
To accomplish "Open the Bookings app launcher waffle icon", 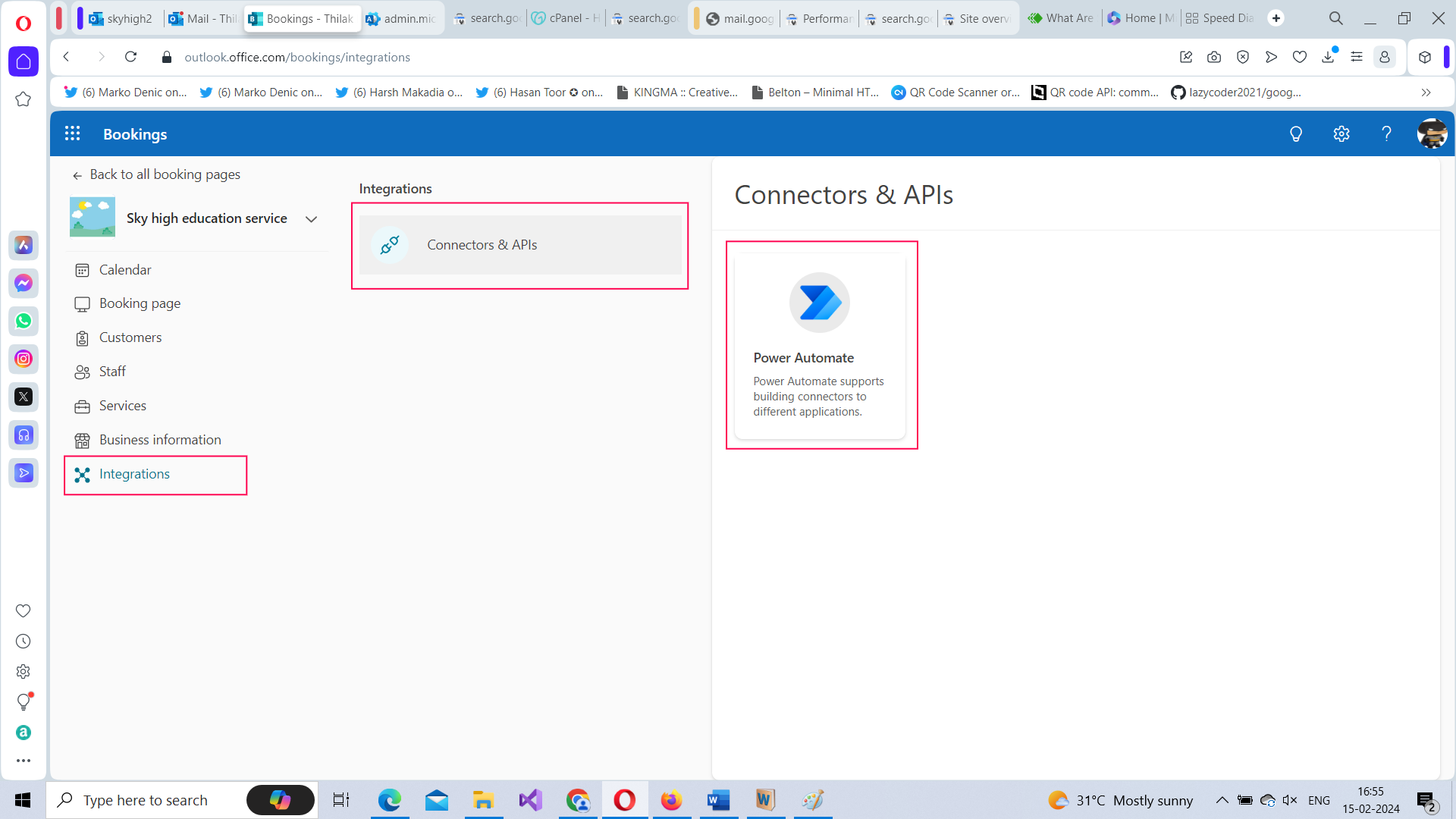I will (72, 133).
